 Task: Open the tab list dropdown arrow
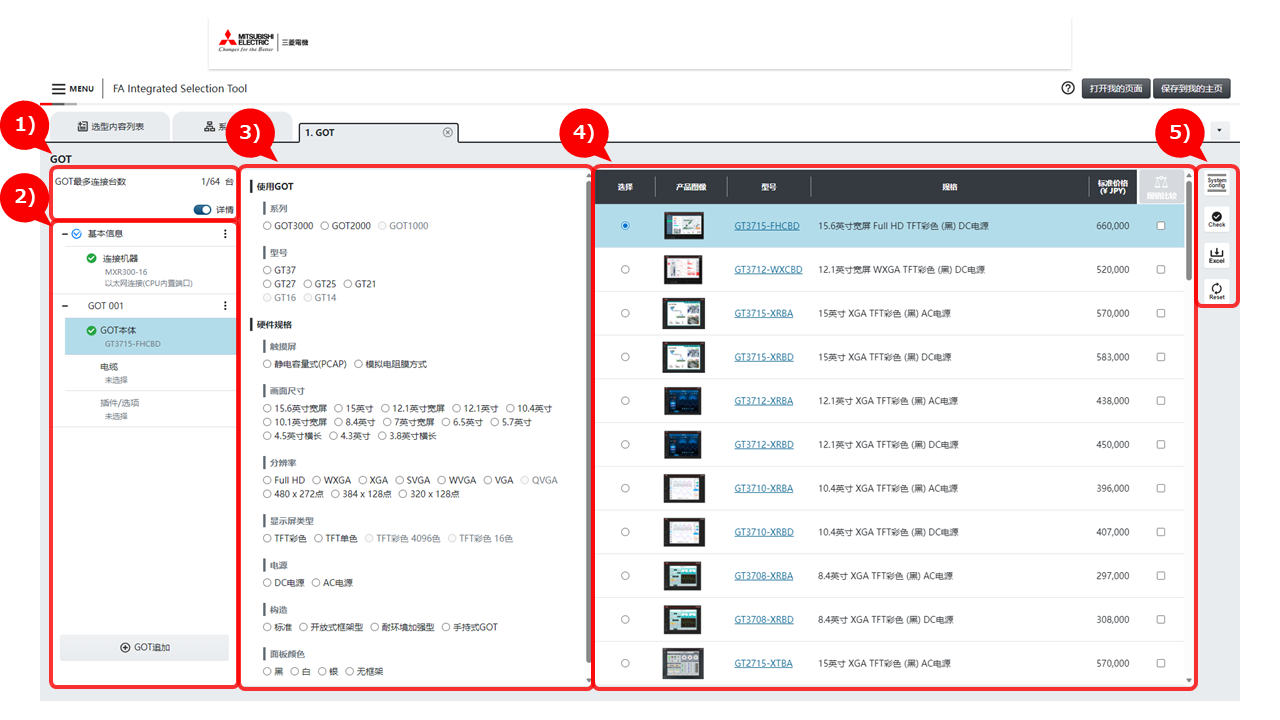coord(1219,131)
